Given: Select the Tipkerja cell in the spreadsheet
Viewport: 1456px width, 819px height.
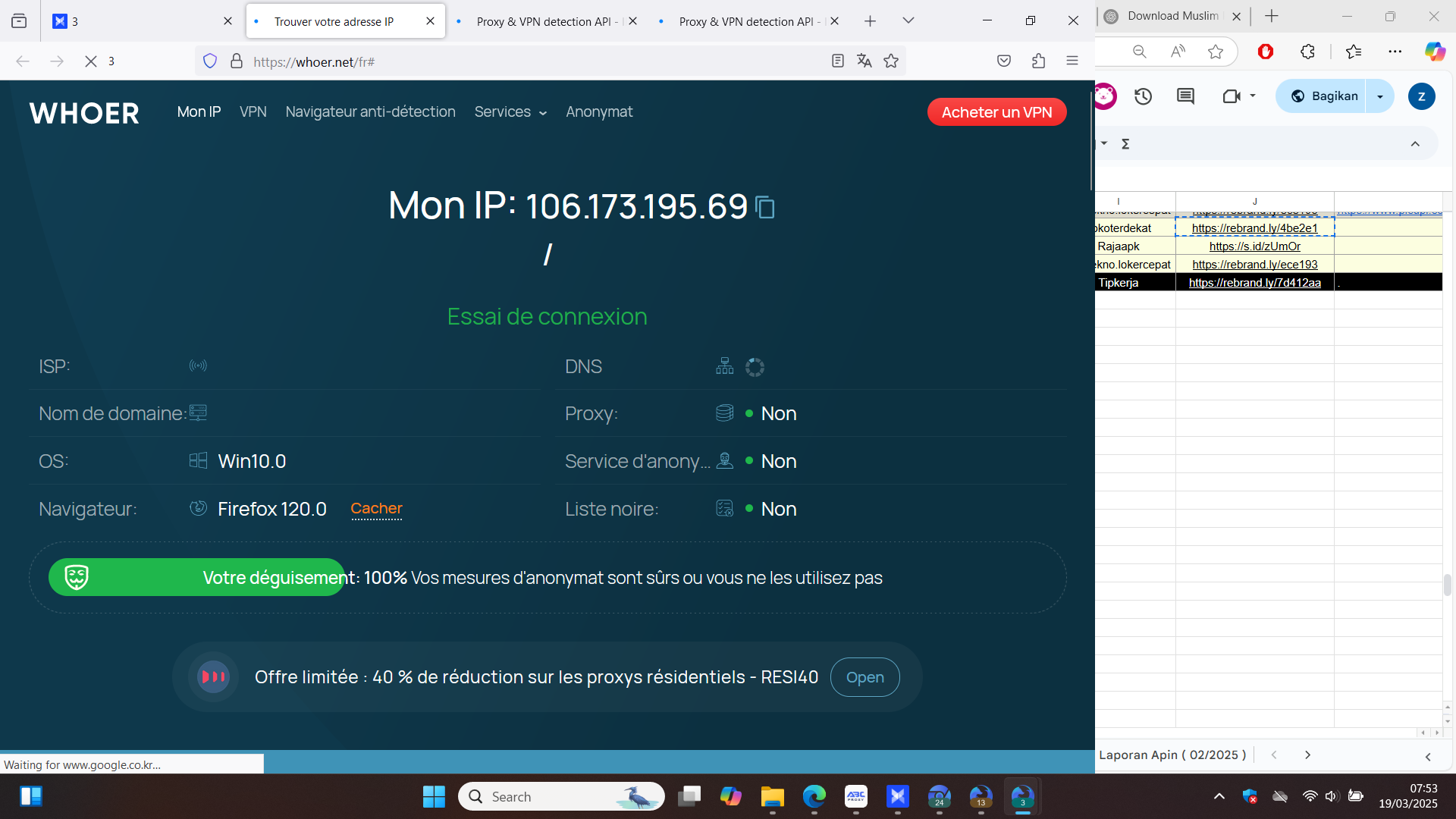Looking at the screenshot, I should point(1135,283).
